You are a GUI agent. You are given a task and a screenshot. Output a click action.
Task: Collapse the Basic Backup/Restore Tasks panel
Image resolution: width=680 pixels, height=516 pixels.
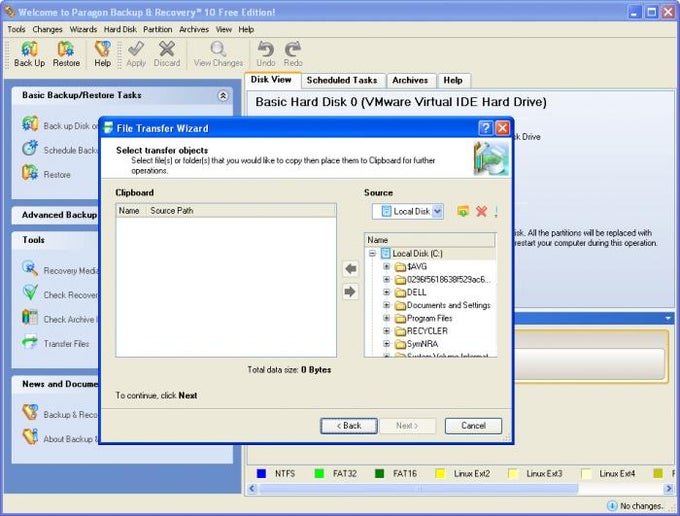223,95
